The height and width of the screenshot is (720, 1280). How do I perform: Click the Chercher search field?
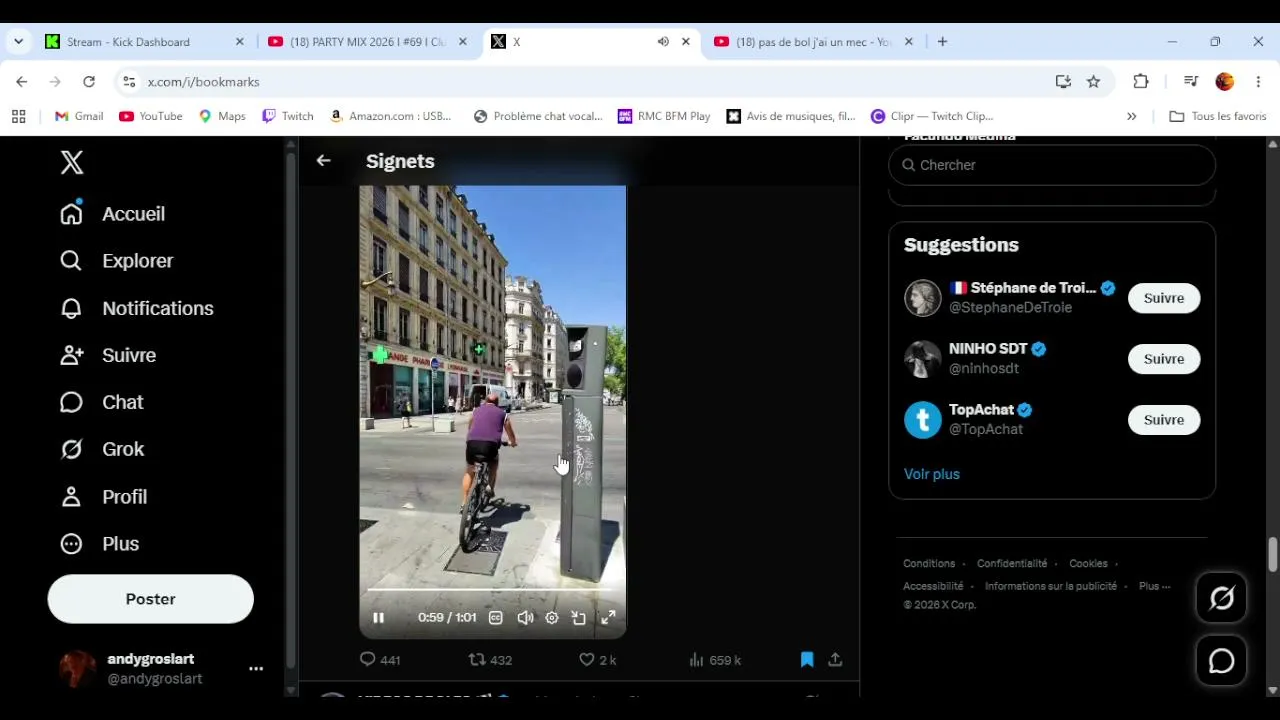[x=1052, y=165]
